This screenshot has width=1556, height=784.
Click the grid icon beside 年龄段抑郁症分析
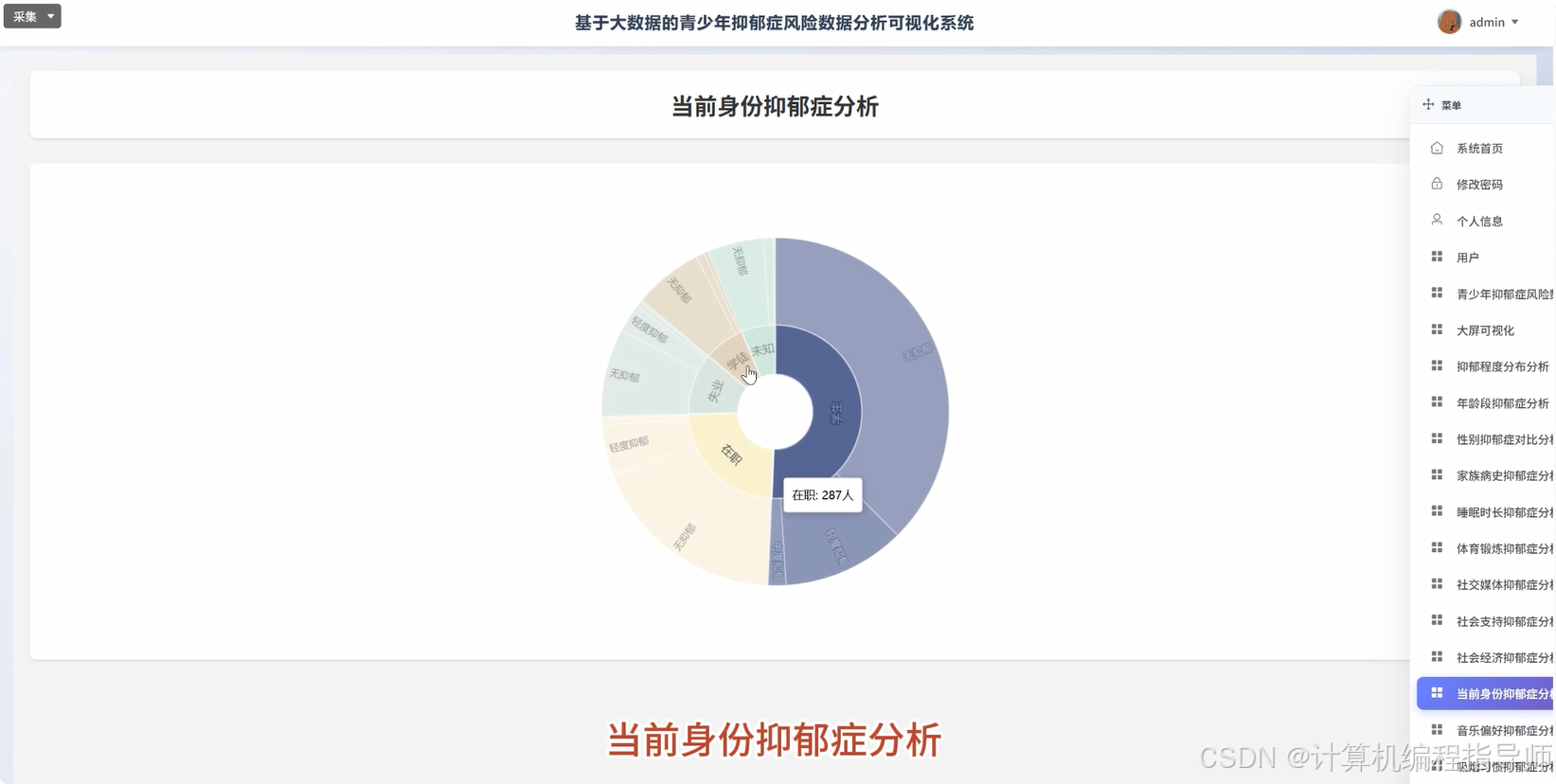1437,402
